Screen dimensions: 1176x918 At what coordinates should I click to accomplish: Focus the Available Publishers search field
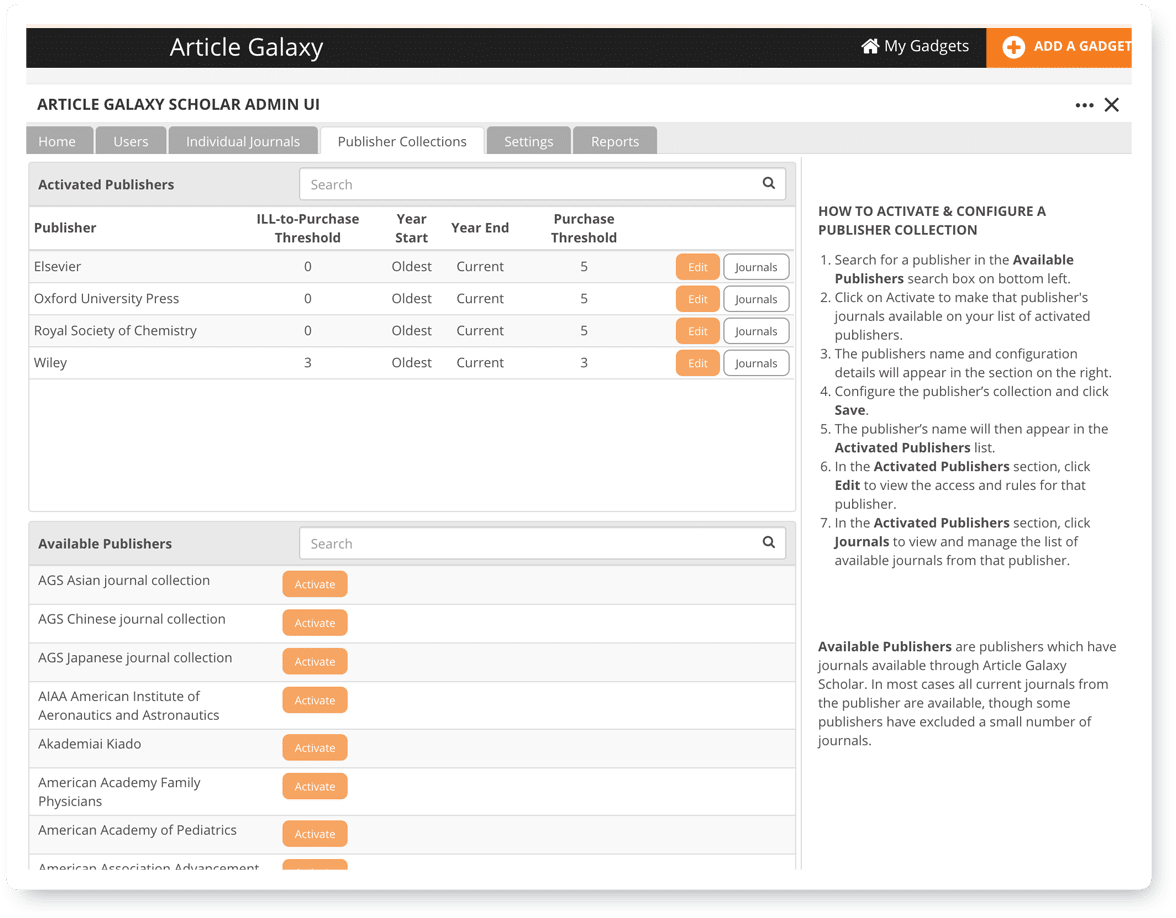[542, 543]
